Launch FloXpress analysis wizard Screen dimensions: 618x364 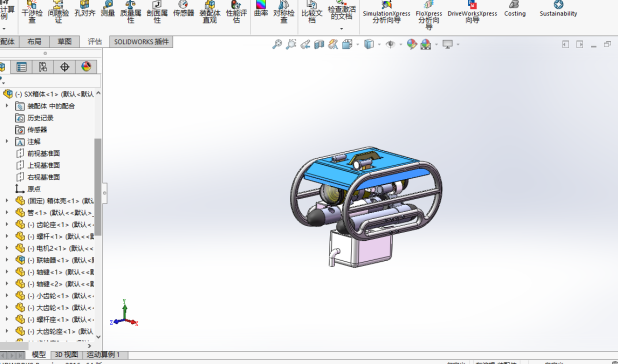tap(429, 14)
